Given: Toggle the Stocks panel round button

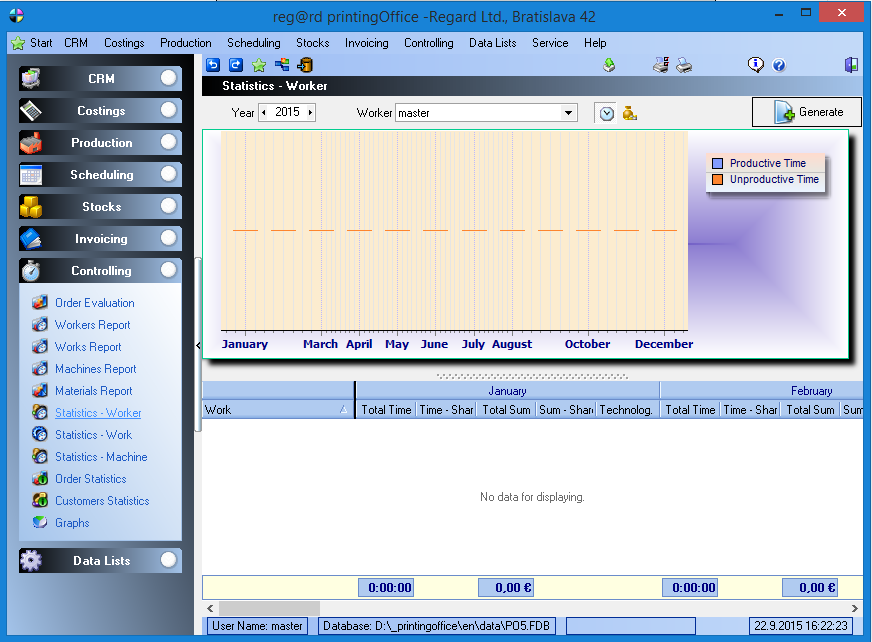Looking at the screenshot, I should (x=169, y=206).
